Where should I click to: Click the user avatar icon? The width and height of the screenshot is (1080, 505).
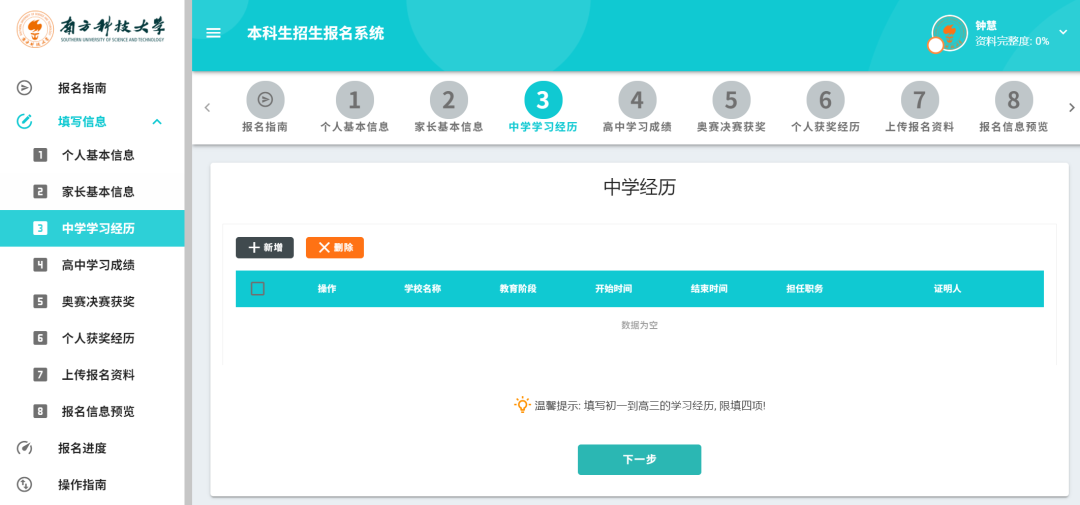click(x=949, y=33)
